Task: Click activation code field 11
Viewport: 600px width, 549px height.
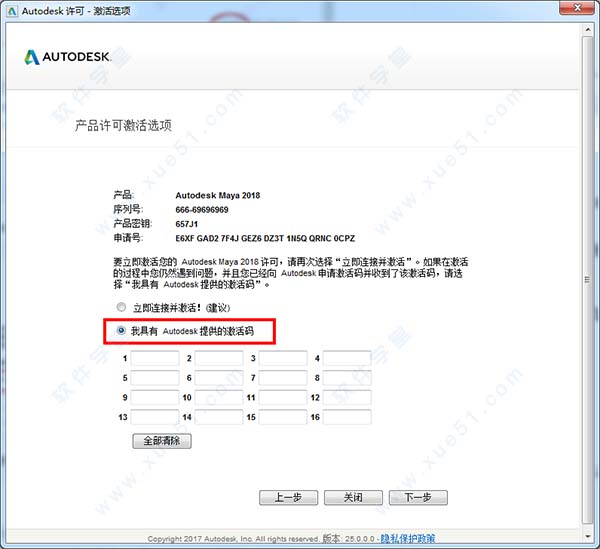Action: [283, 397]
